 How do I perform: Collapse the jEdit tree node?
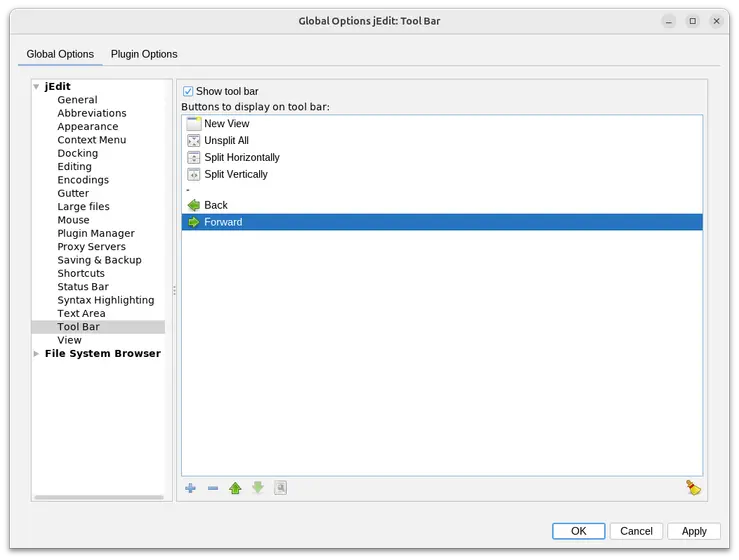coord(37,87)
